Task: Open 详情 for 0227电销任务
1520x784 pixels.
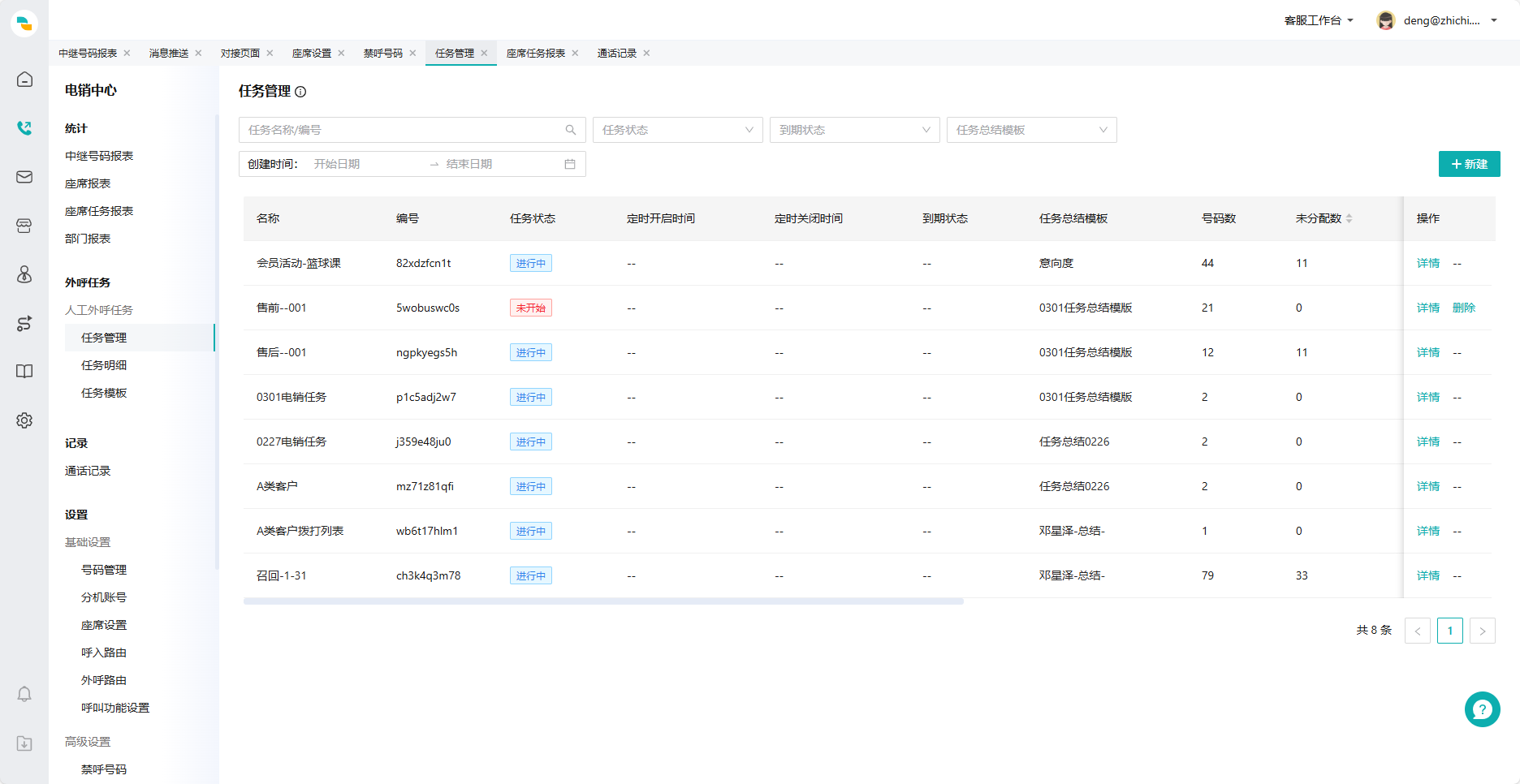Action: 1427,442
